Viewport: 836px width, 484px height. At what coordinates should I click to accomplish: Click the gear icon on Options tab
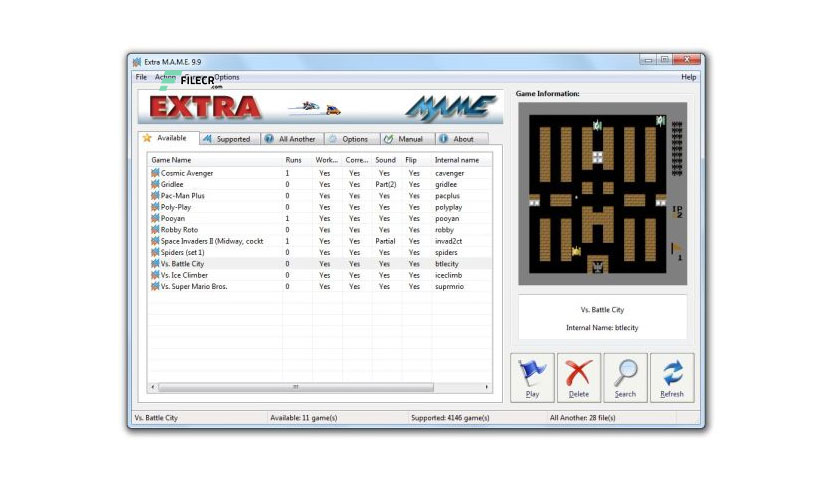coord(333,139)
